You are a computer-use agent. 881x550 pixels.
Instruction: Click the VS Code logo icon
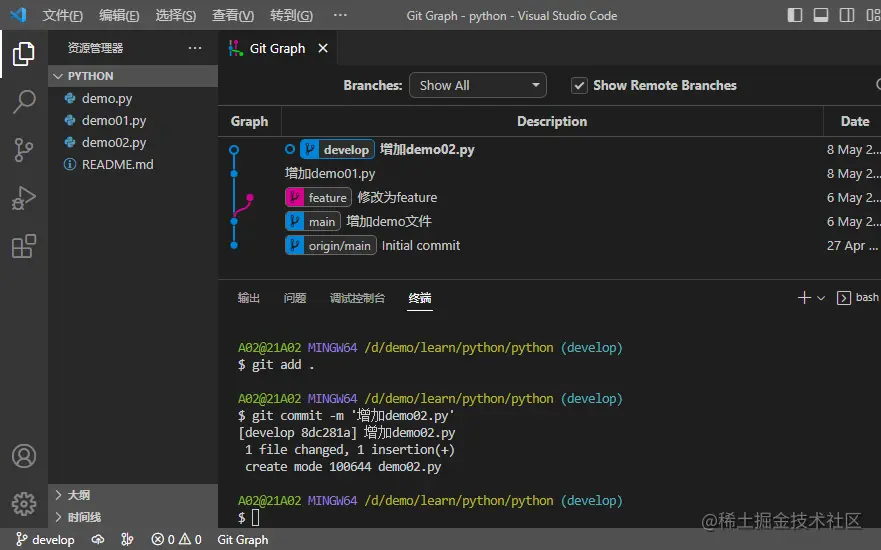18,15
